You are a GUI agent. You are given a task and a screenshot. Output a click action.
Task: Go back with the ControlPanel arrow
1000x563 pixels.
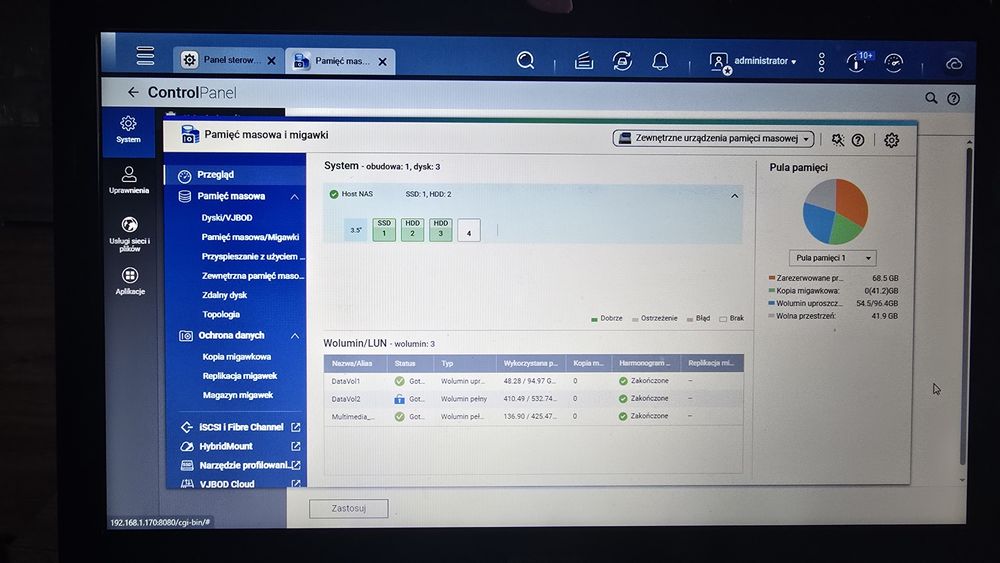click(133, 92)
